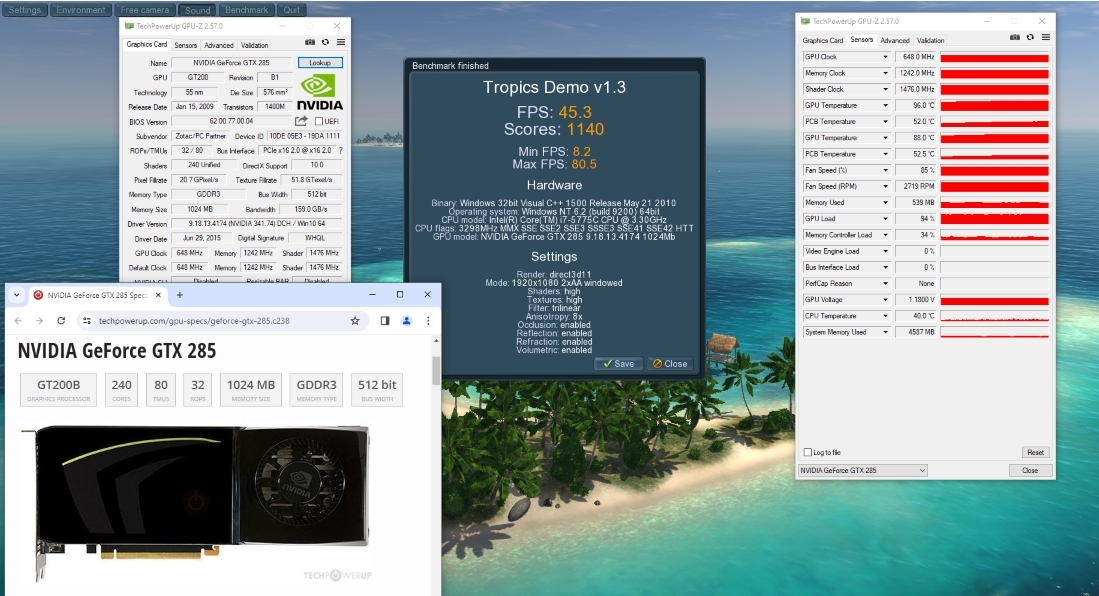Click the Lookup button
The height and width of the screenshot is (596, 1099).
tap(320, 62)
